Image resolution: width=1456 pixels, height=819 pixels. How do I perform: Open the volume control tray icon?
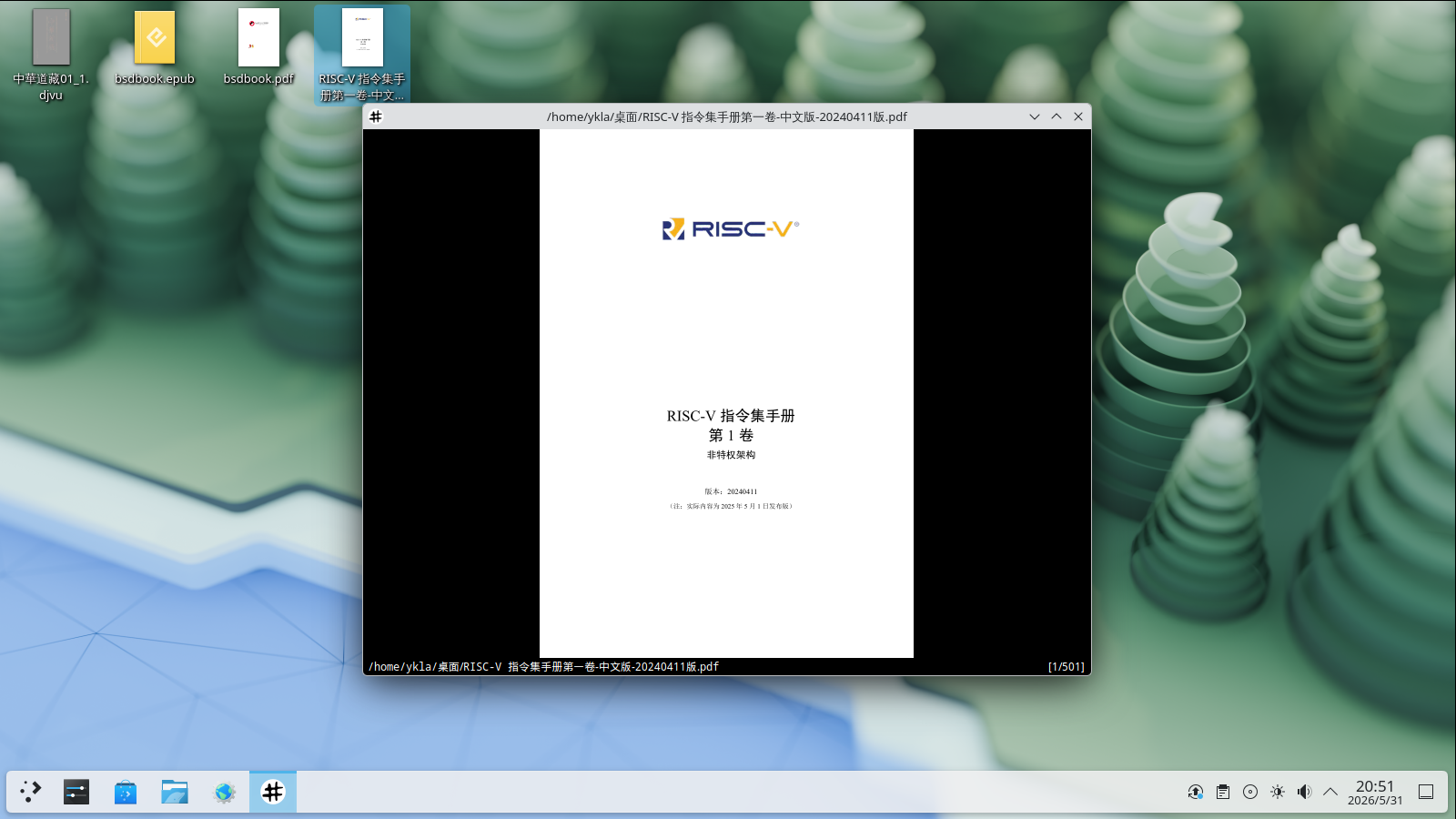(1304, 792)
